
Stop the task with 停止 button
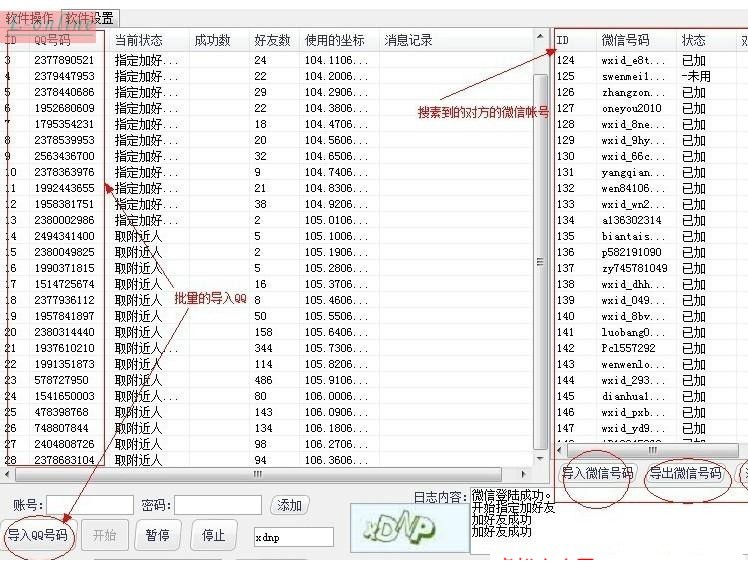(213, 535)
